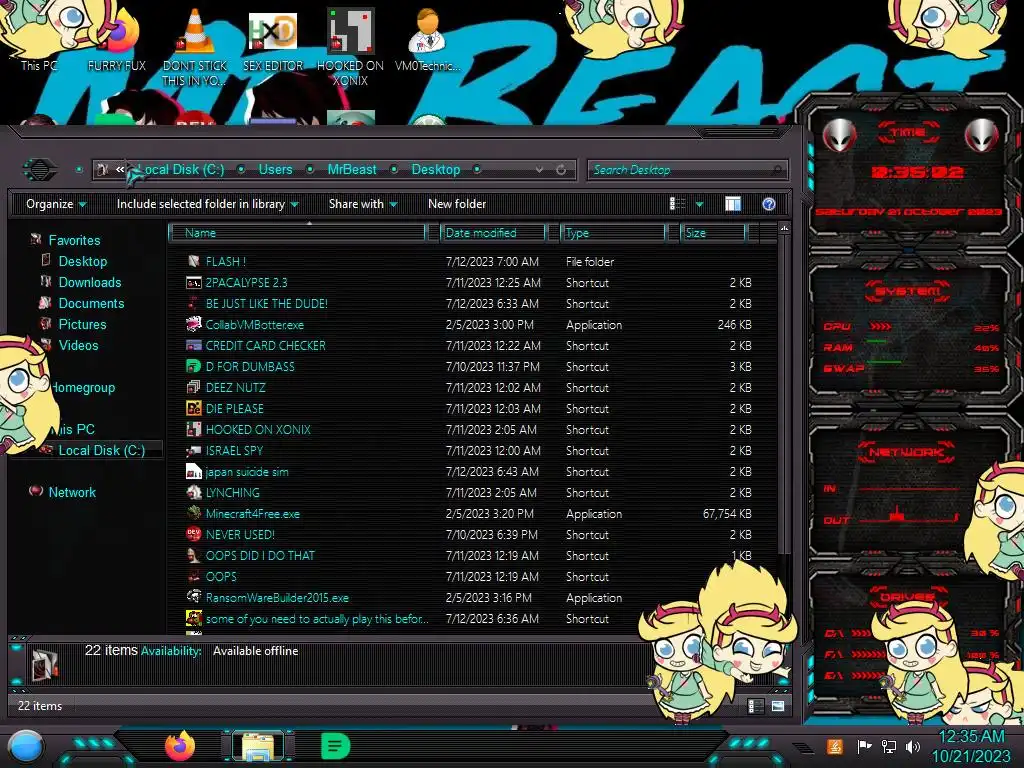Click the Explorer back navigation button

point(40,170)
